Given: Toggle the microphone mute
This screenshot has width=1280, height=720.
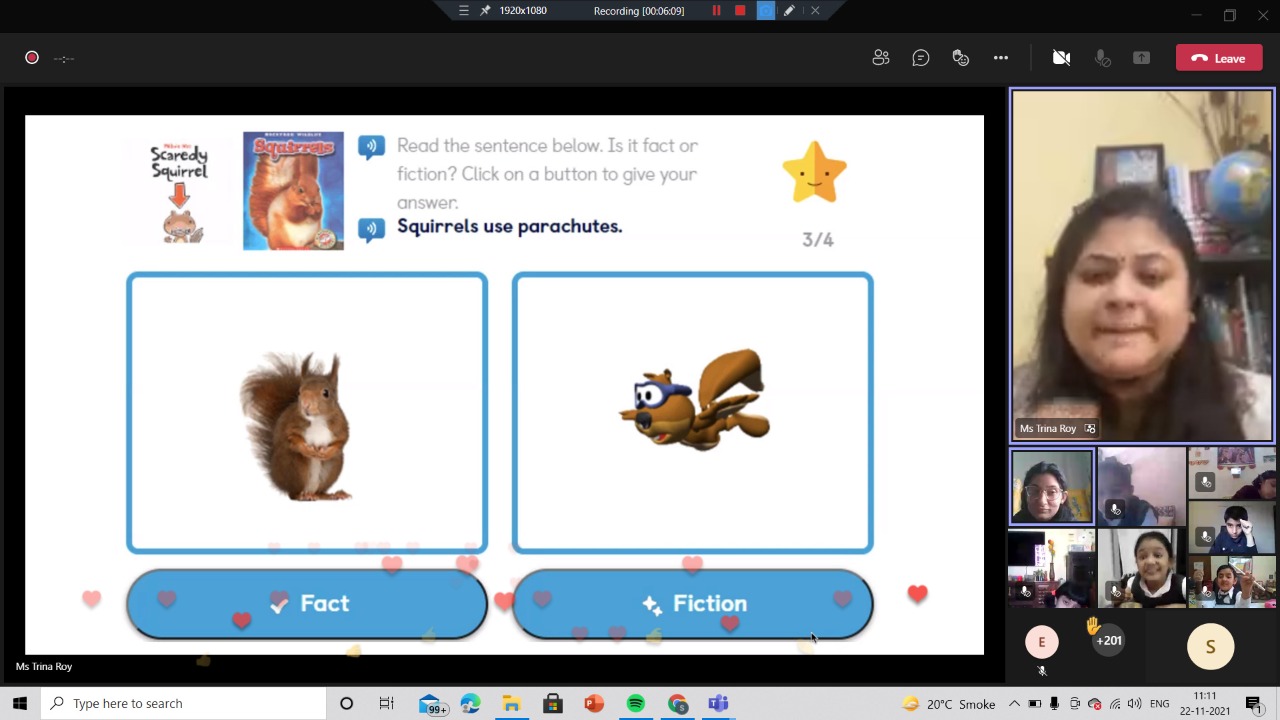Looking at the screenshot, I should pos(1102,58).
